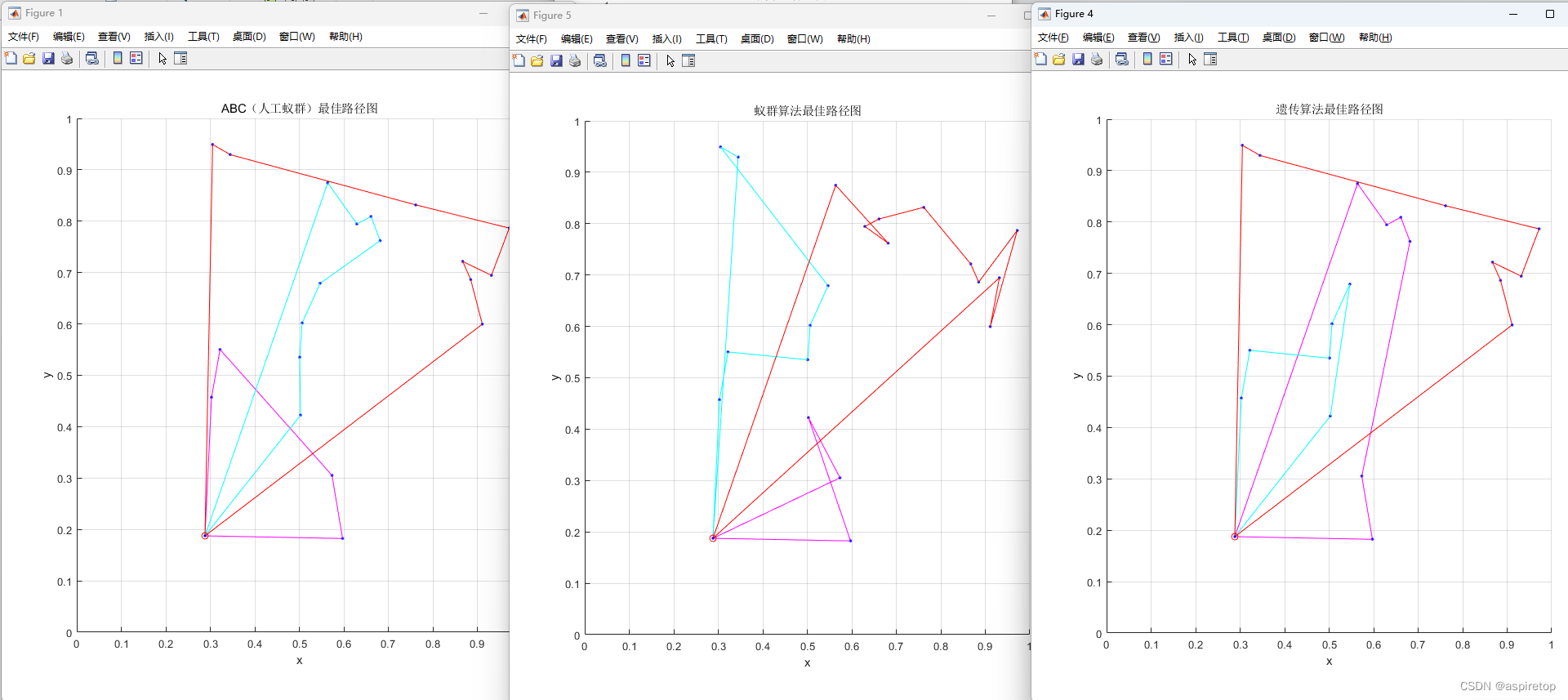Open 插入(I) menu in Figure 4
Screen dimensions: 1568x700
[1189, 38]
